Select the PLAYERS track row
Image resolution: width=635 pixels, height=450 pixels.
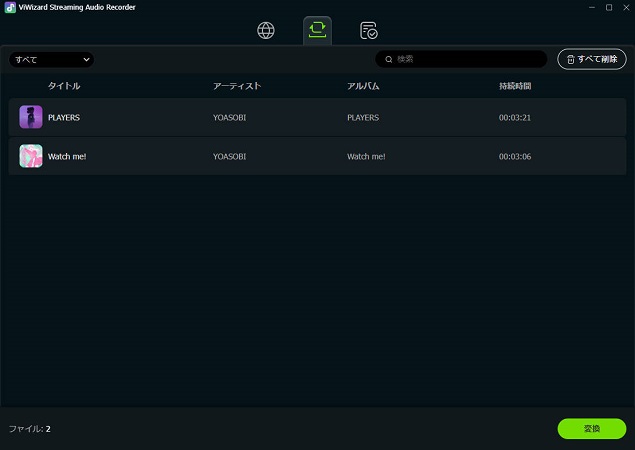pos(317,117)
